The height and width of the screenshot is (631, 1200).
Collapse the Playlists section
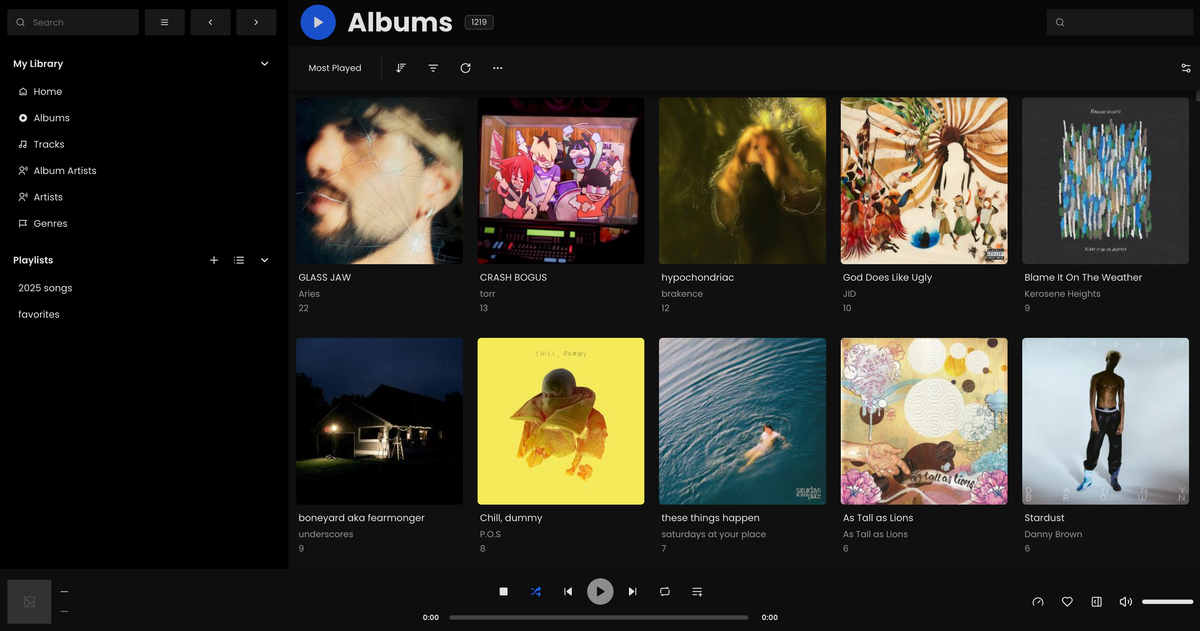[x=264, y=260]
